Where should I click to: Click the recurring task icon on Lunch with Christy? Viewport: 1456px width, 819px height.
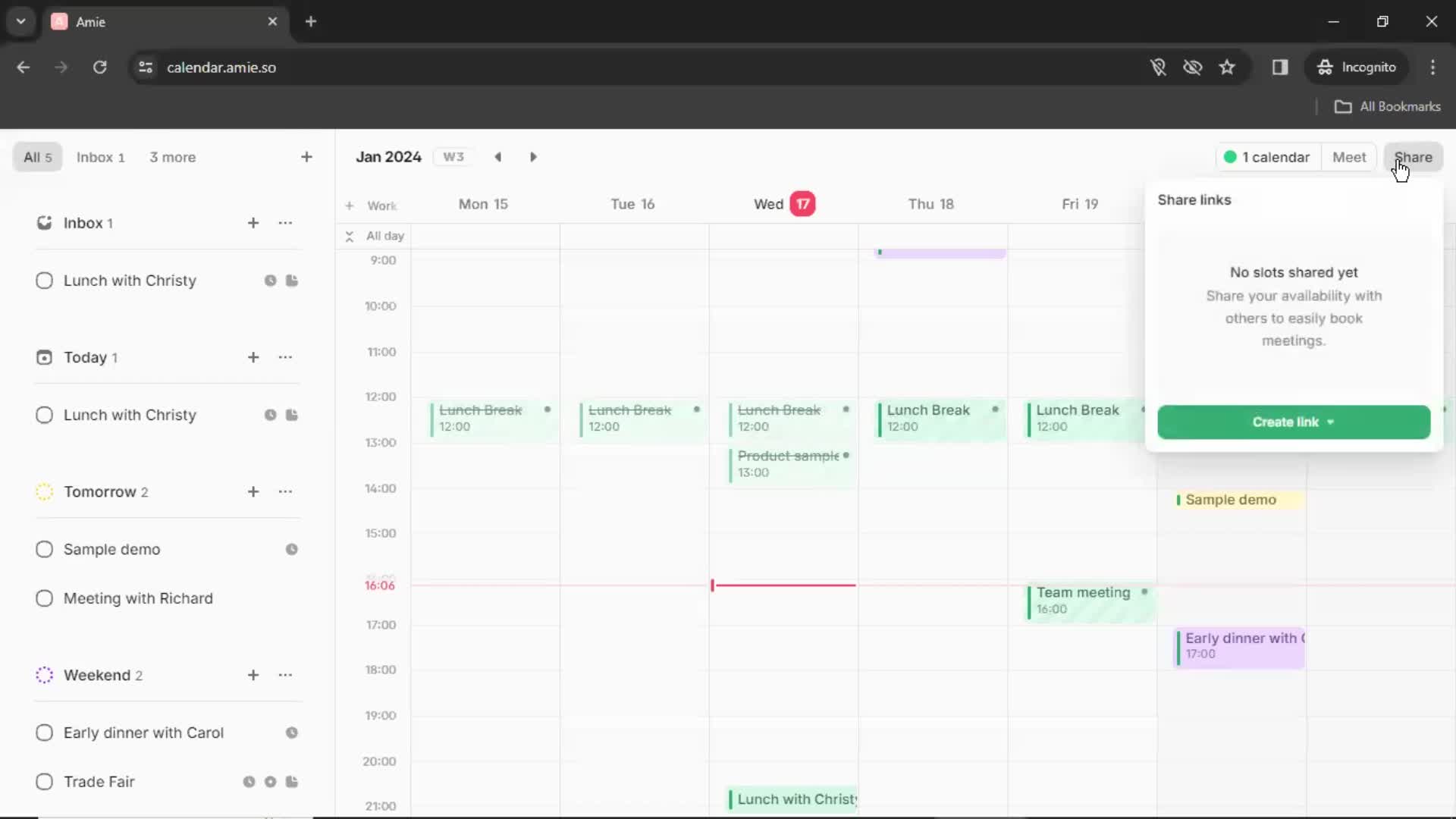coord(270,280)
